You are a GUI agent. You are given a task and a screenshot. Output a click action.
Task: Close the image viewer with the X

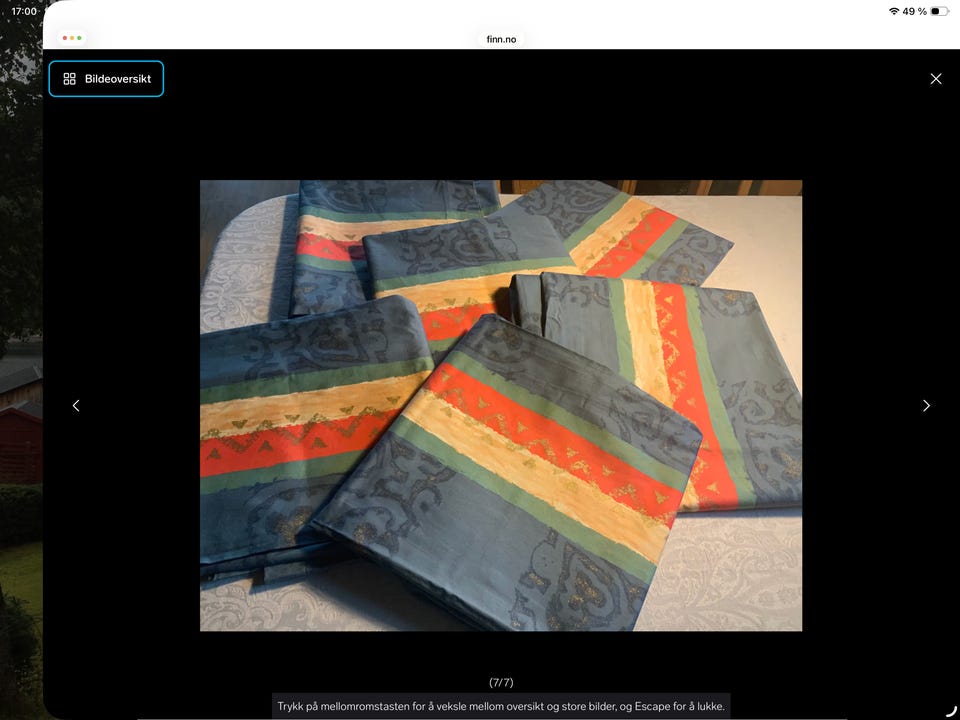(x=936, y=79)
